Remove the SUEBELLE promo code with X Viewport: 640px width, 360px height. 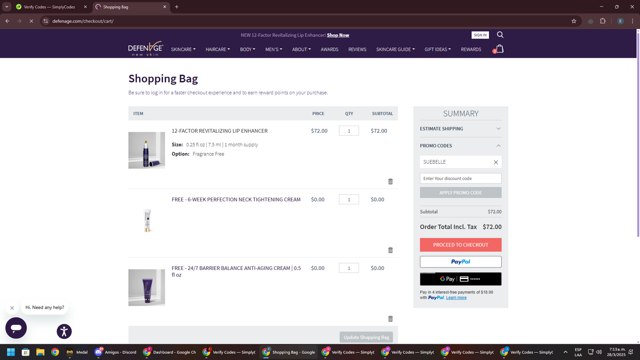(x=496, y=162)
